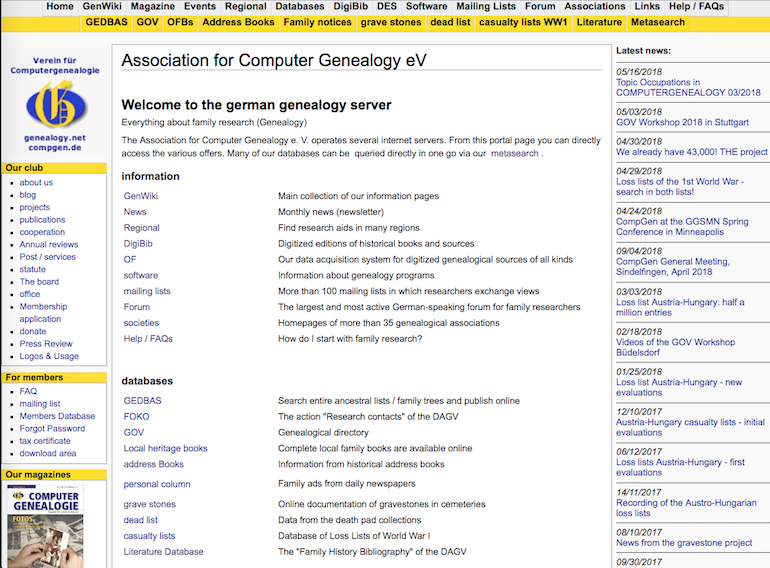Go to Events in the top menu

[x=200, y=6]
